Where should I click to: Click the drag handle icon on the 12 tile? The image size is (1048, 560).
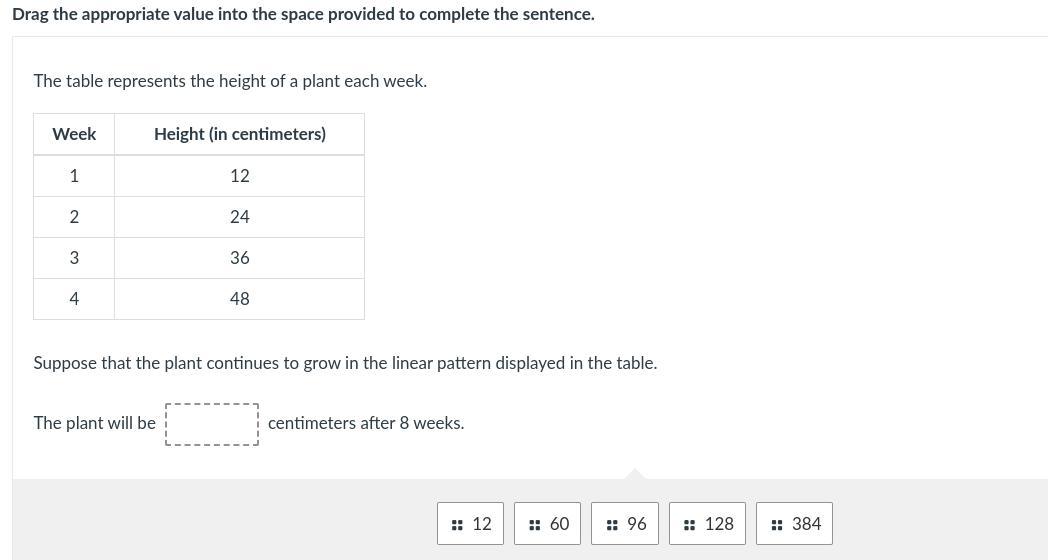coord(457,524)
